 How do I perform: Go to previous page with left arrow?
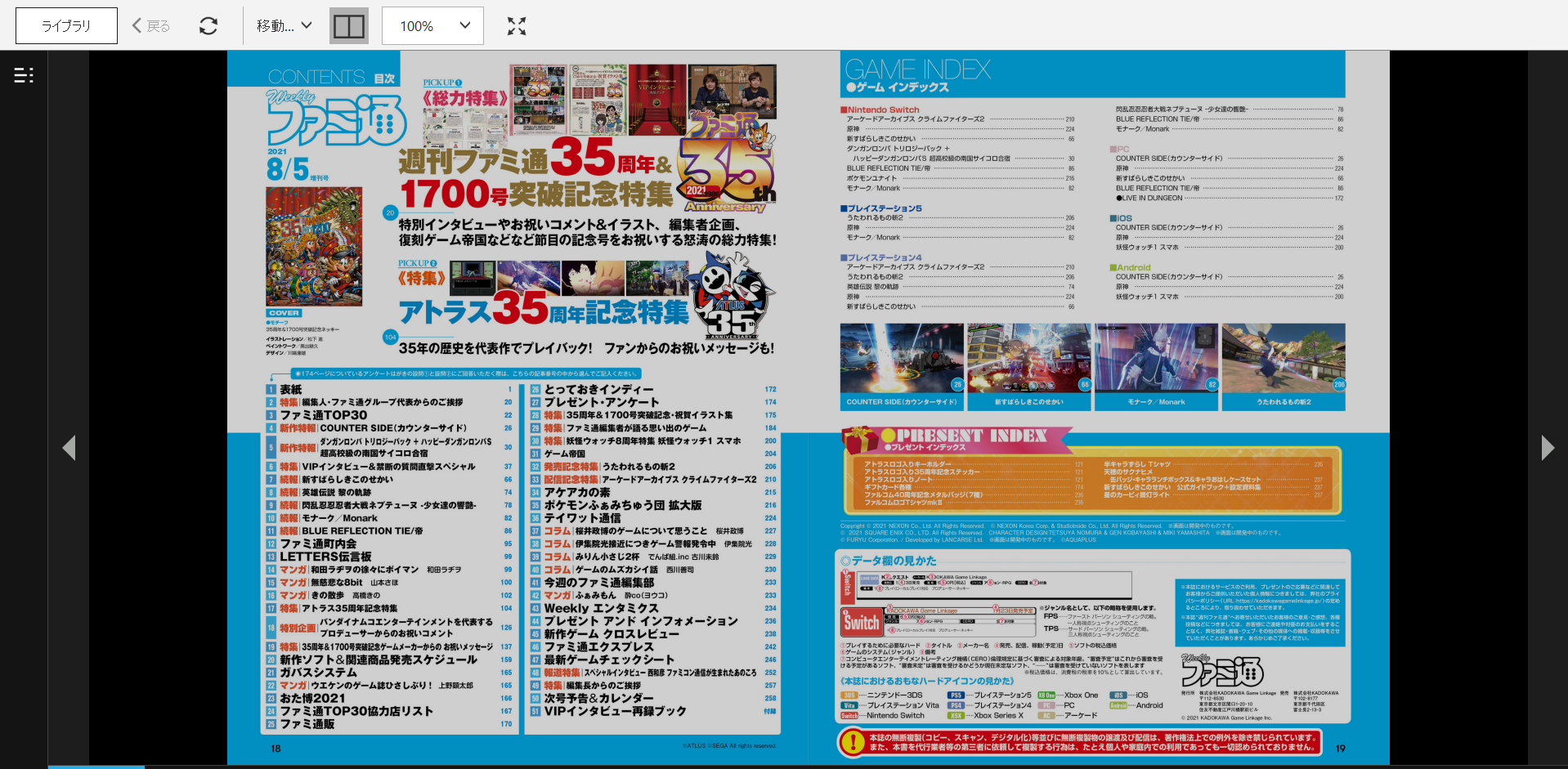(69, 448)
